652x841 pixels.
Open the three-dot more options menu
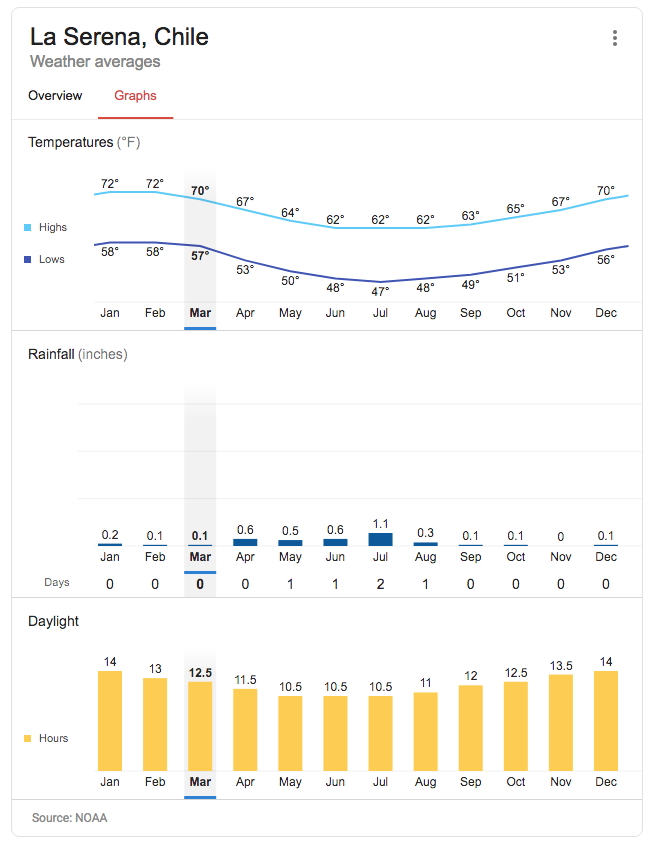615,38
